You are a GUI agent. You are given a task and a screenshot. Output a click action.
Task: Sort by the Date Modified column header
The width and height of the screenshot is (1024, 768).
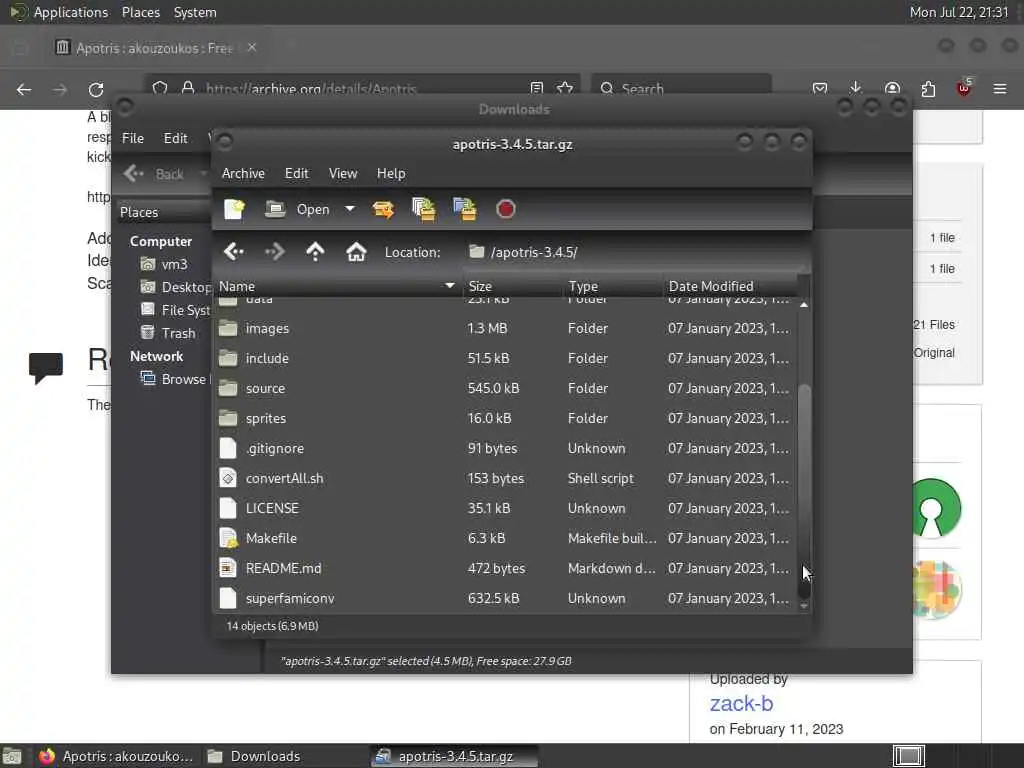pos(730,286)
